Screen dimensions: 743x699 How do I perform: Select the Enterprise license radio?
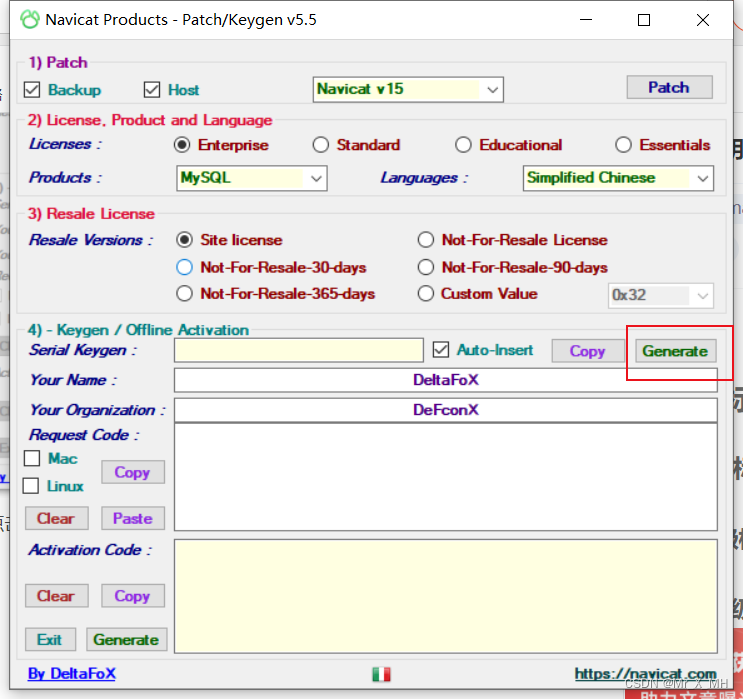click(x=182, y=145)
